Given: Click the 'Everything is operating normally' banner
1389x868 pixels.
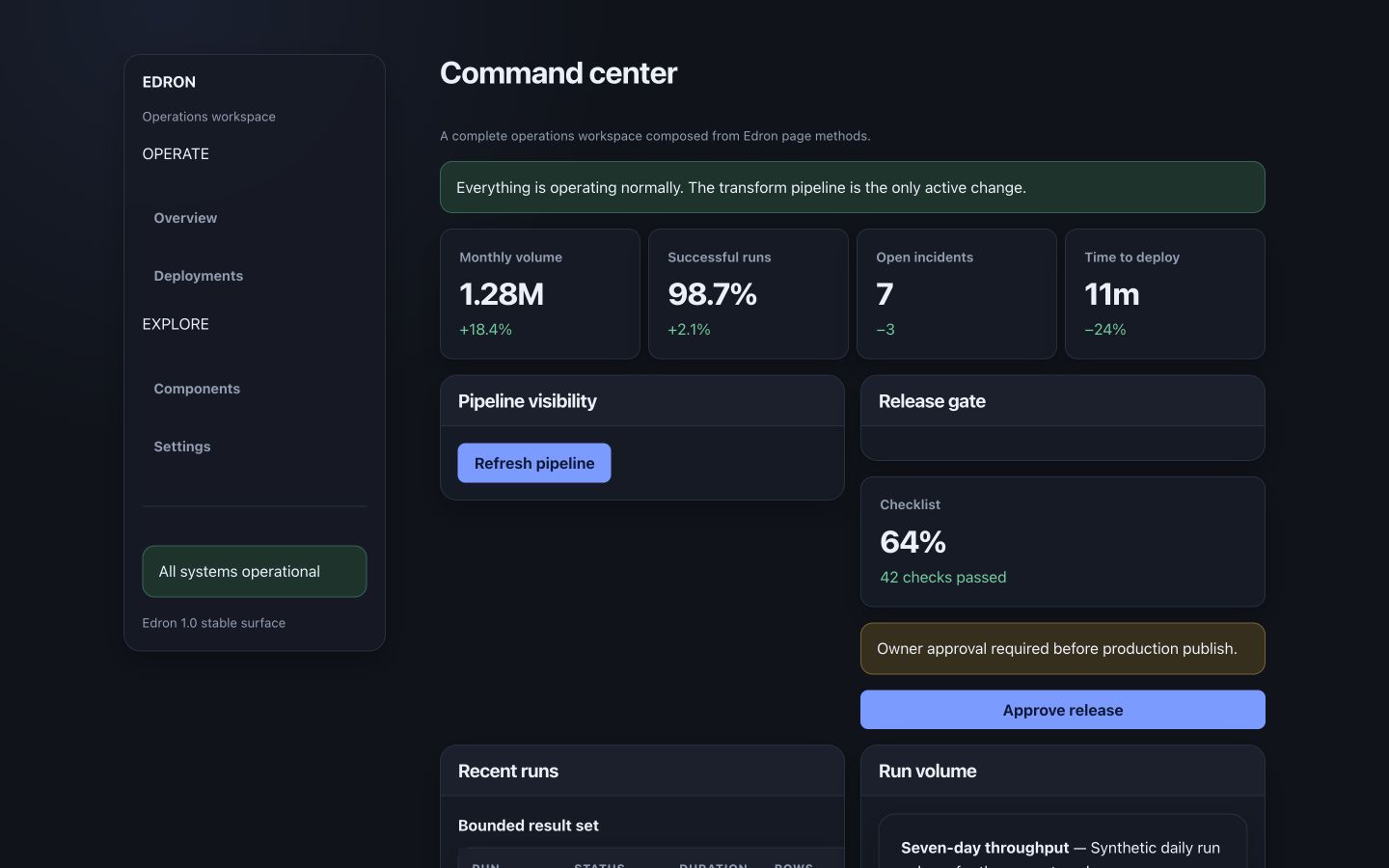Looking at the screenshot, I should pyautogui.click(x=853, y=187).
